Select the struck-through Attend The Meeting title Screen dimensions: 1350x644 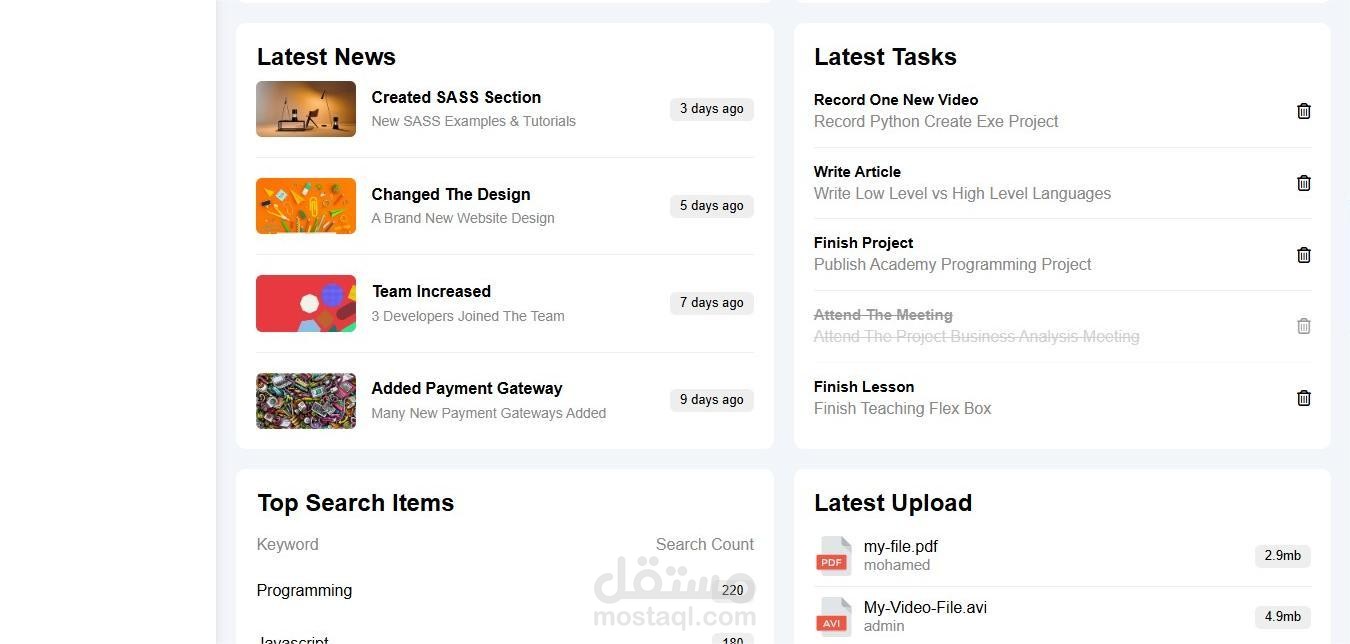(x=883, y=315)
